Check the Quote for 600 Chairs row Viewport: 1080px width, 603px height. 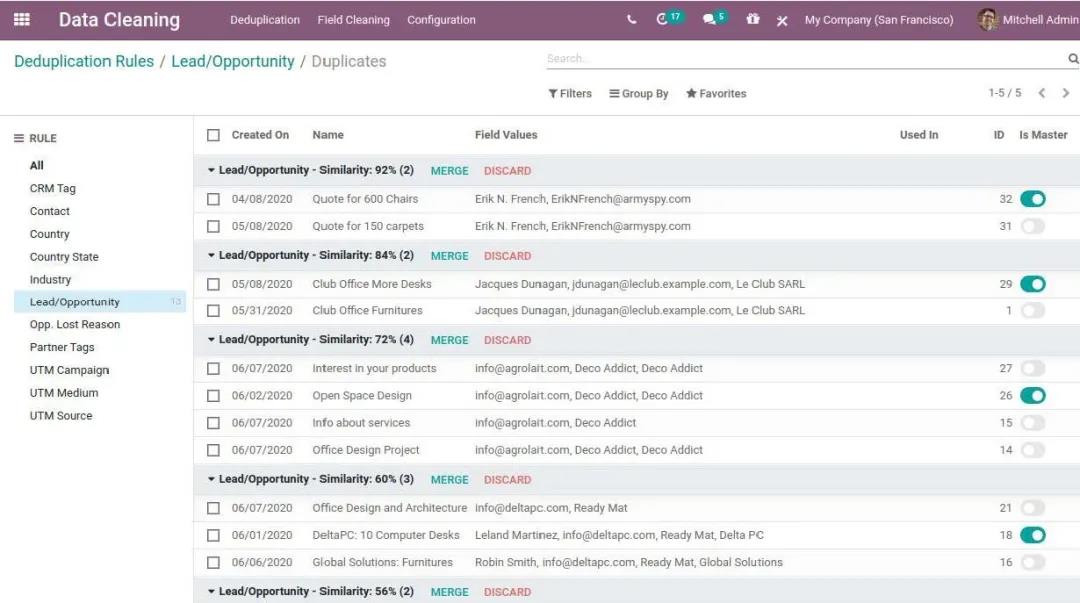[x=214, y=199]
